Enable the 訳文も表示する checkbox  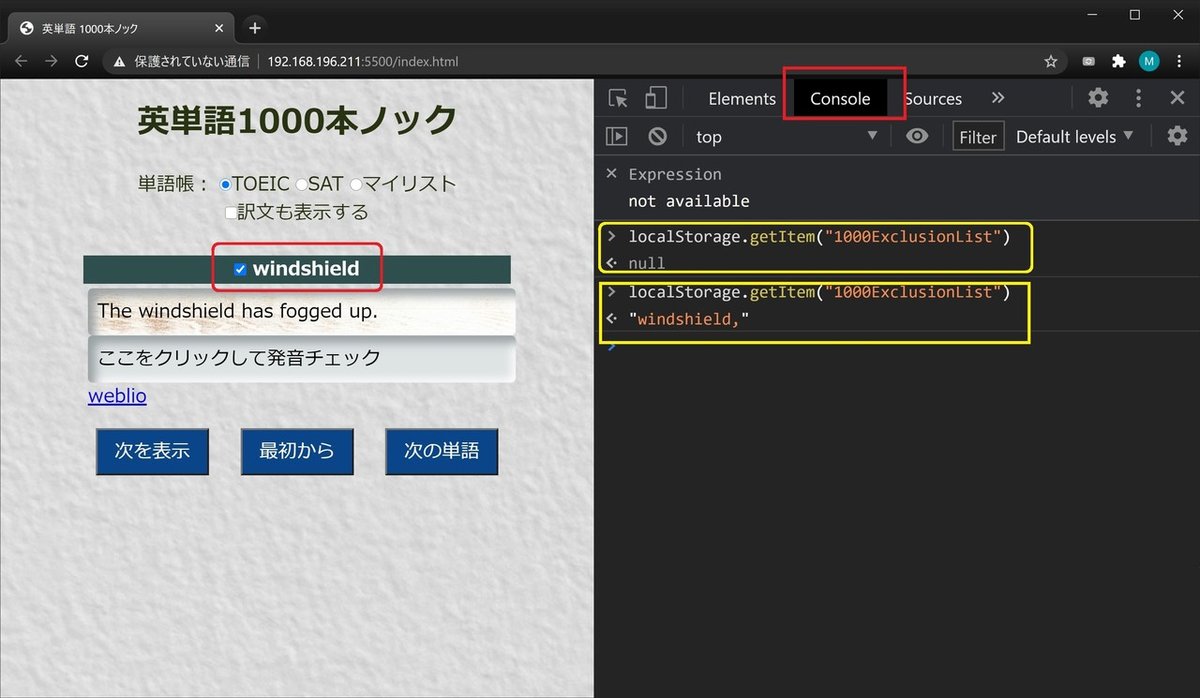[x=231, y=213]
